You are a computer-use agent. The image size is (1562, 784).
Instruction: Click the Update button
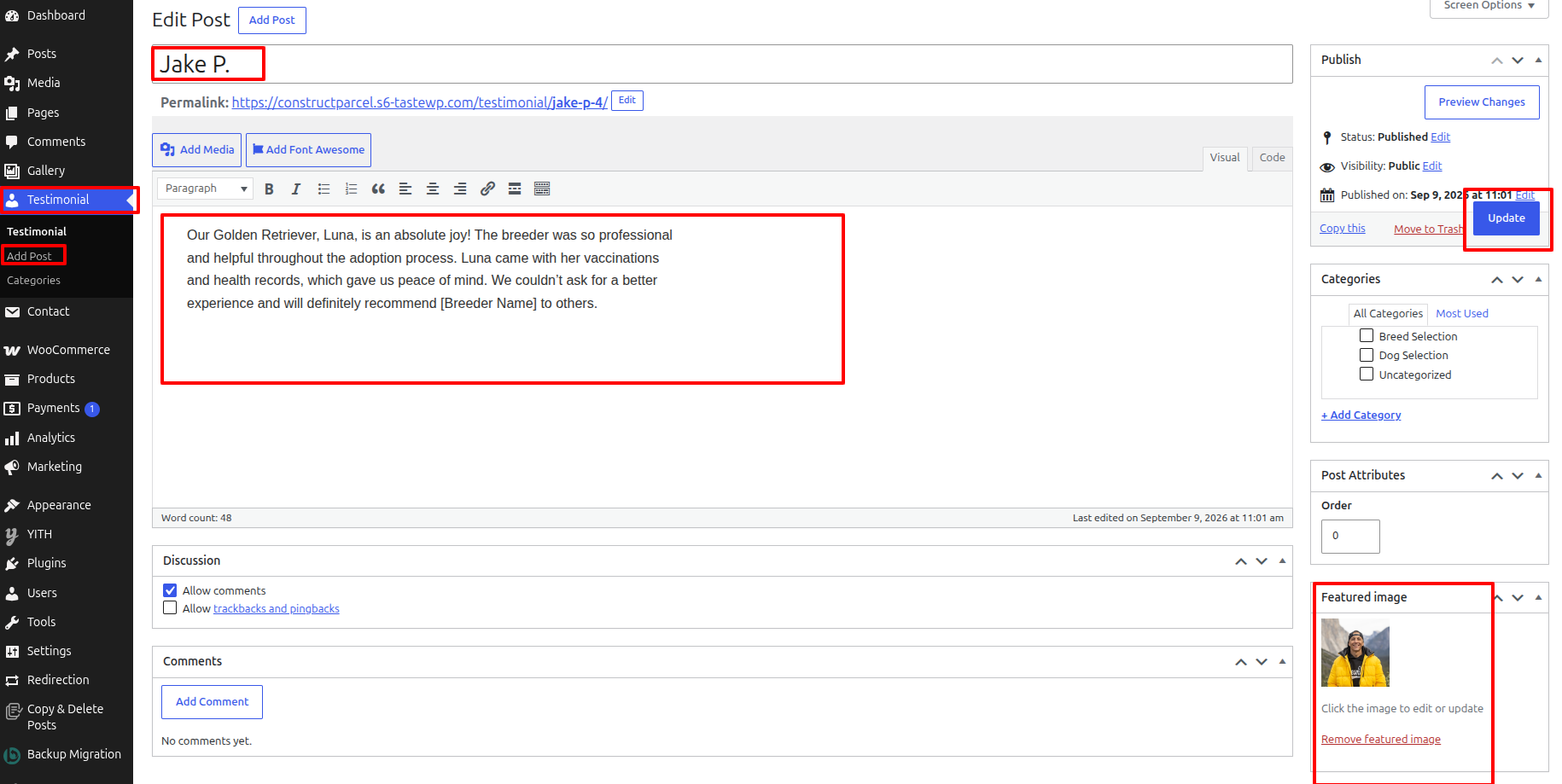click(x=1507, y=218)
